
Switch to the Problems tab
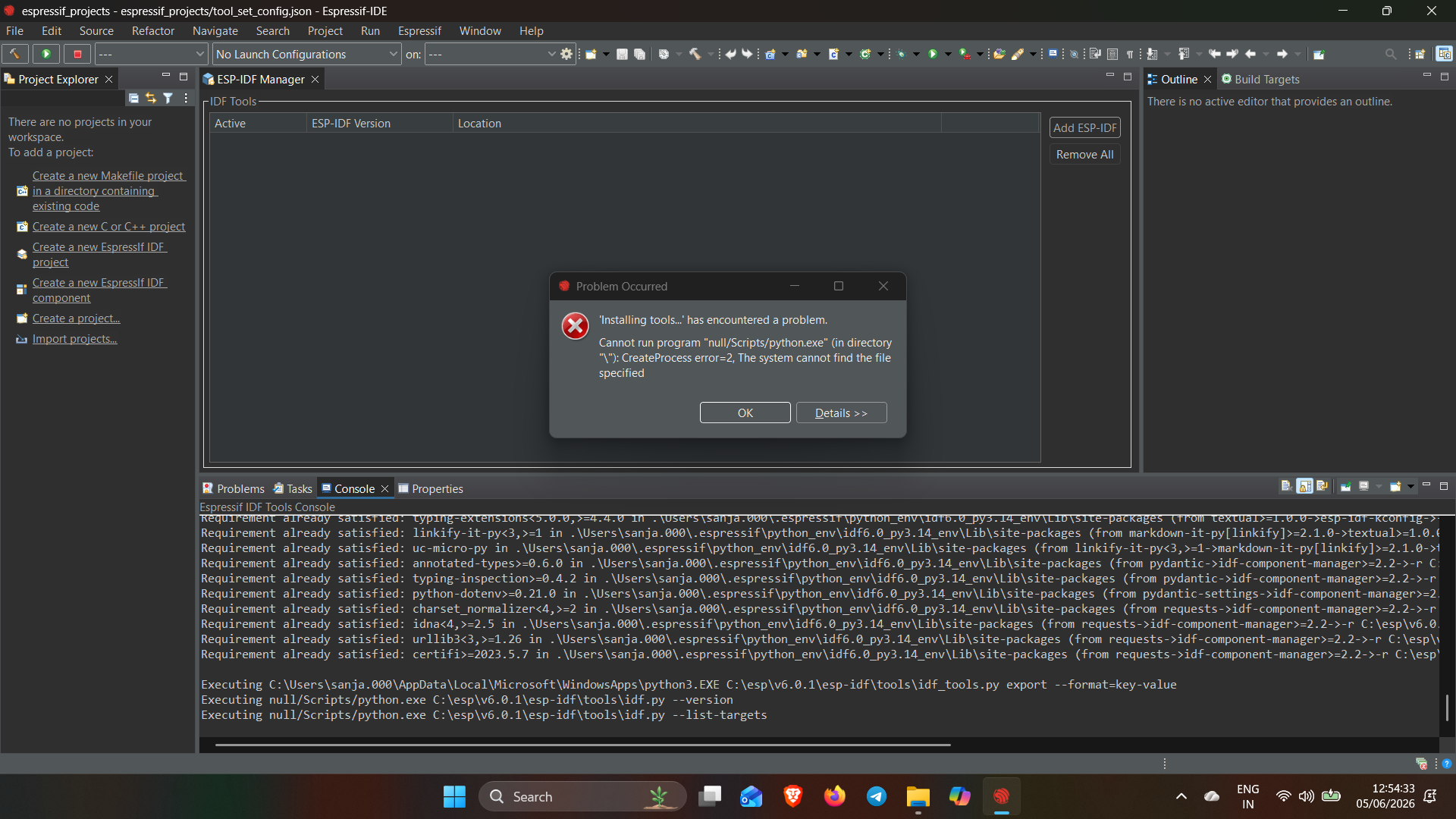(x=234, y=488)
